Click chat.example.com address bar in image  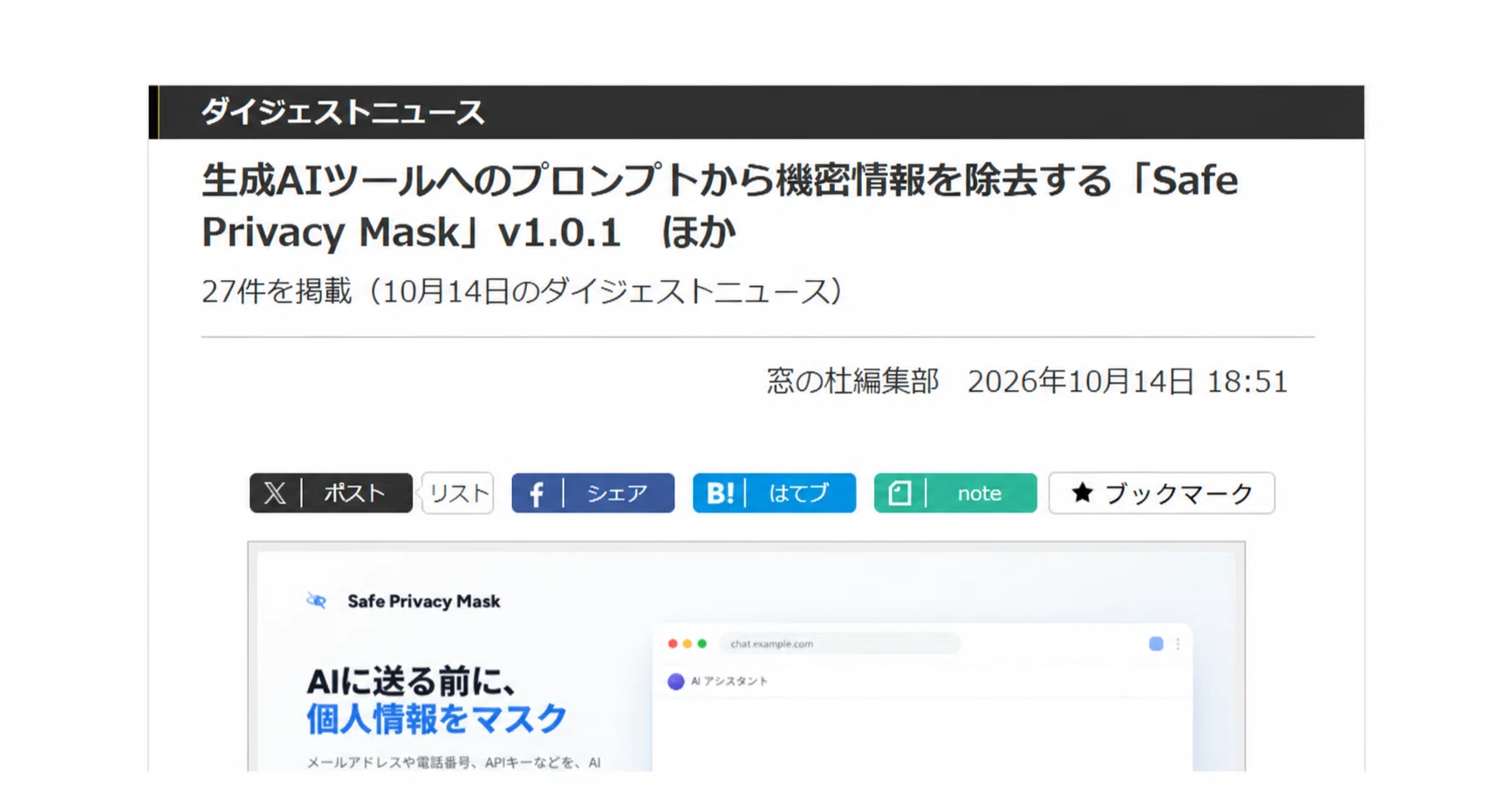tap(839, 644)
